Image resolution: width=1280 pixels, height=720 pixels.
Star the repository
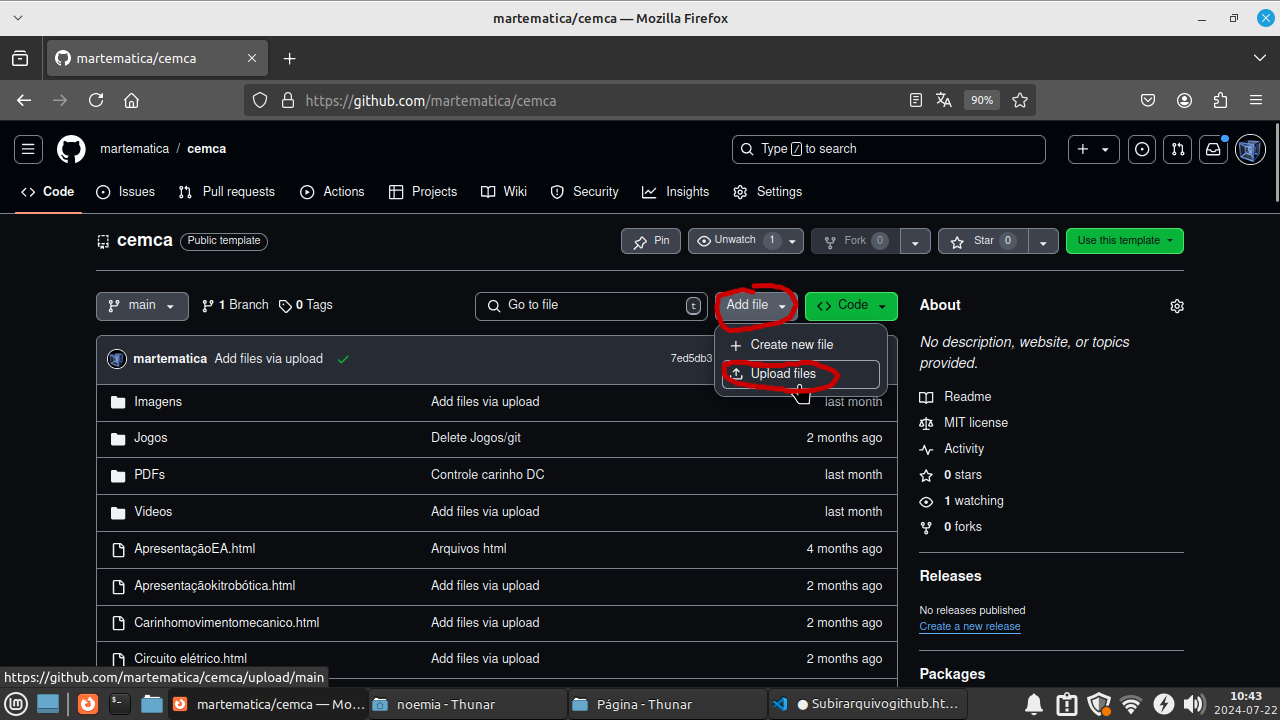983,241
